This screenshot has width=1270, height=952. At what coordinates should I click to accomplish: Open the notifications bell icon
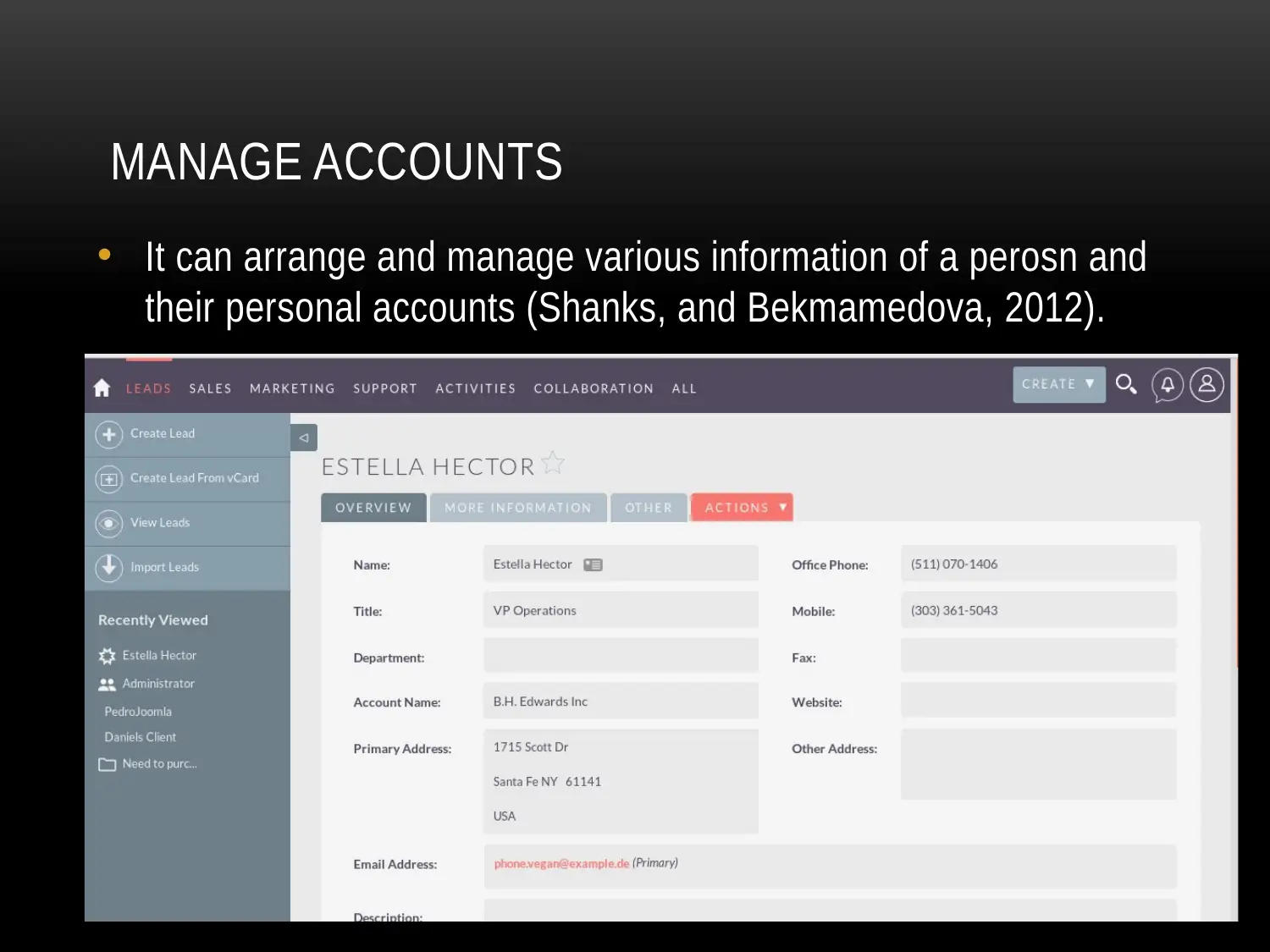[x=1168, y=385]
